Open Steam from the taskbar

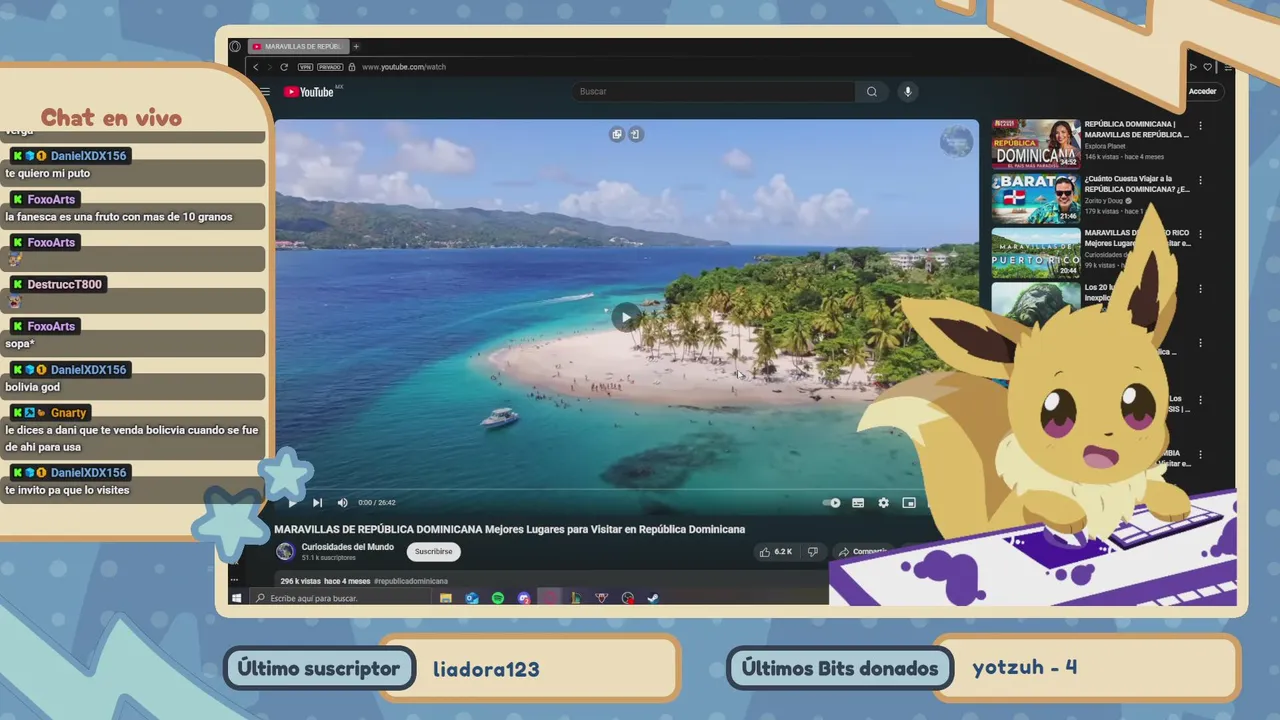[x=653, y=598]
